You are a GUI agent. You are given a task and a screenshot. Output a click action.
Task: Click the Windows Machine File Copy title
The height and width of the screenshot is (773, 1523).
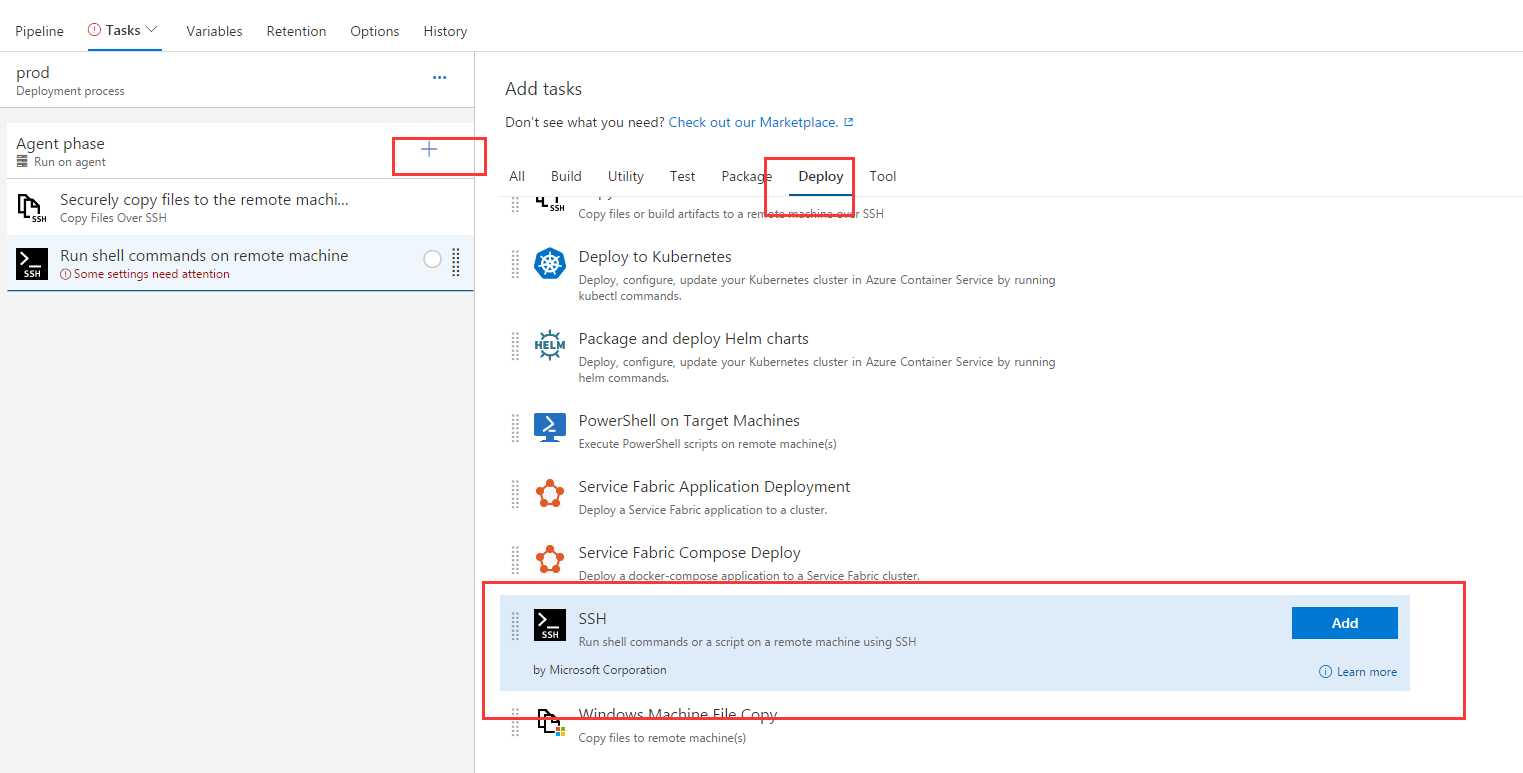pyautogui.click(x=678, y=714)
